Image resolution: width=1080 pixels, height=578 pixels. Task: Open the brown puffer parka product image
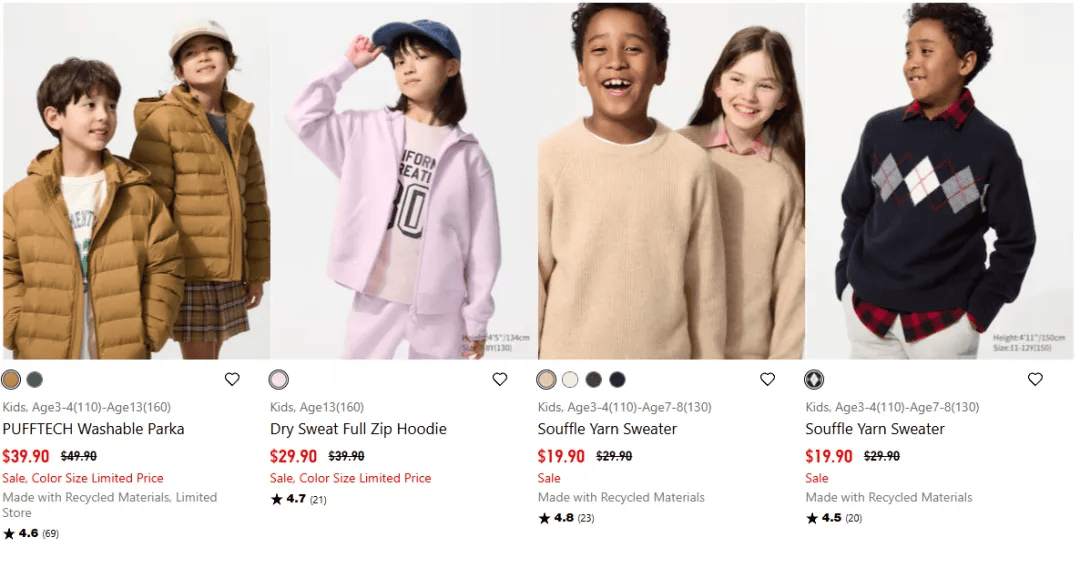[x=136, y=180]
